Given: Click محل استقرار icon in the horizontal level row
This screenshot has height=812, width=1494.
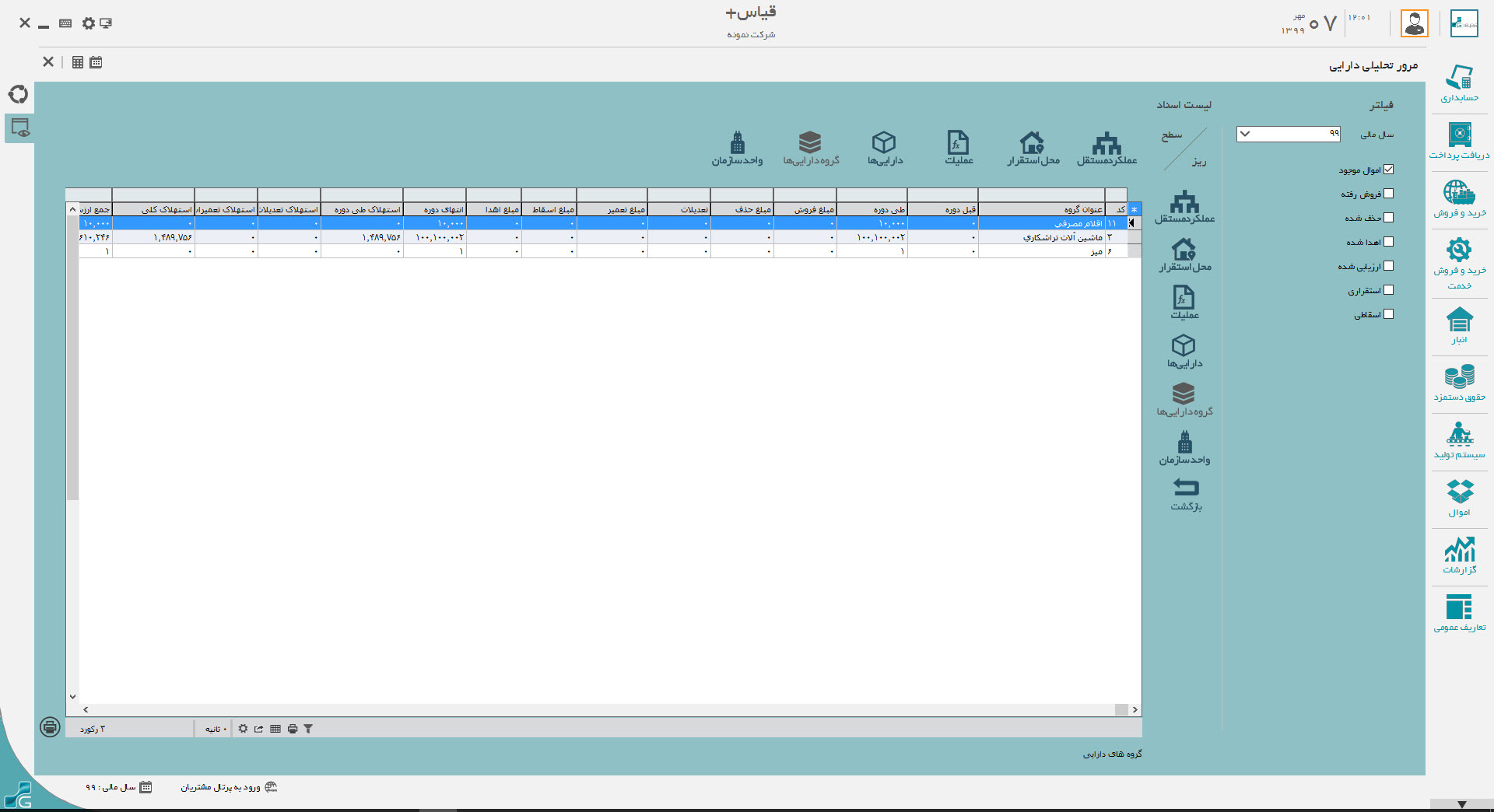Looking at the screenshot, I should tap(1033, 148).
